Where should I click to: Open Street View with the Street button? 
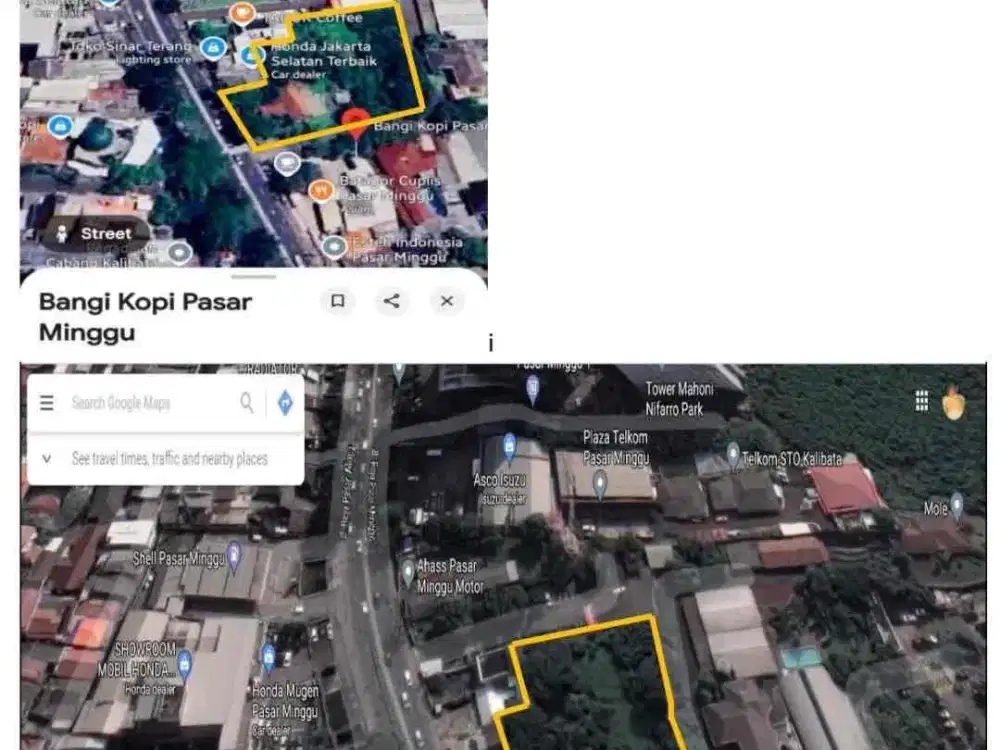[x=95, y=233]
